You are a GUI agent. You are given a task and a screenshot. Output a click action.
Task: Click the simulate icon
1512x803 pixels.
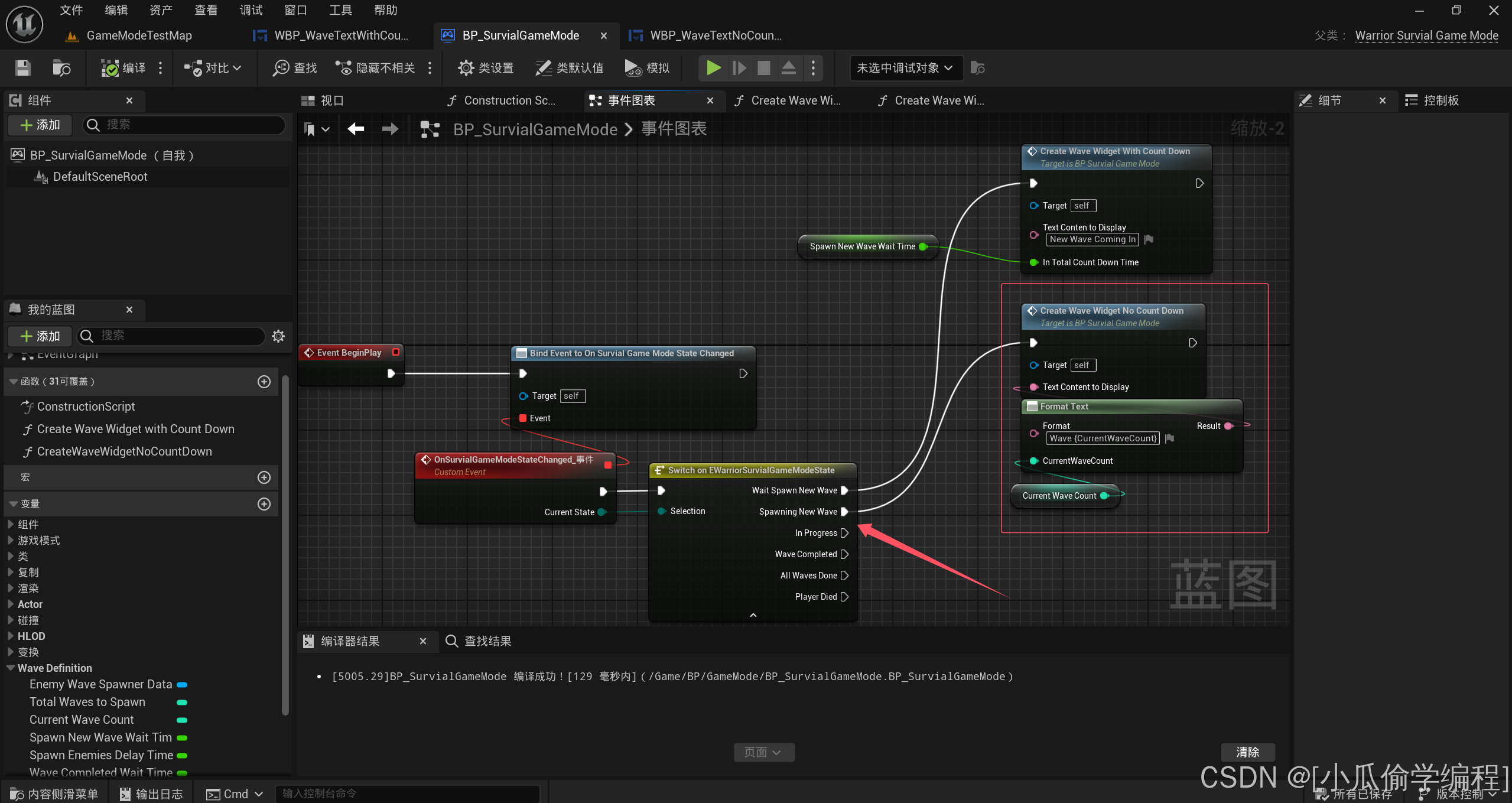[633, 68]
